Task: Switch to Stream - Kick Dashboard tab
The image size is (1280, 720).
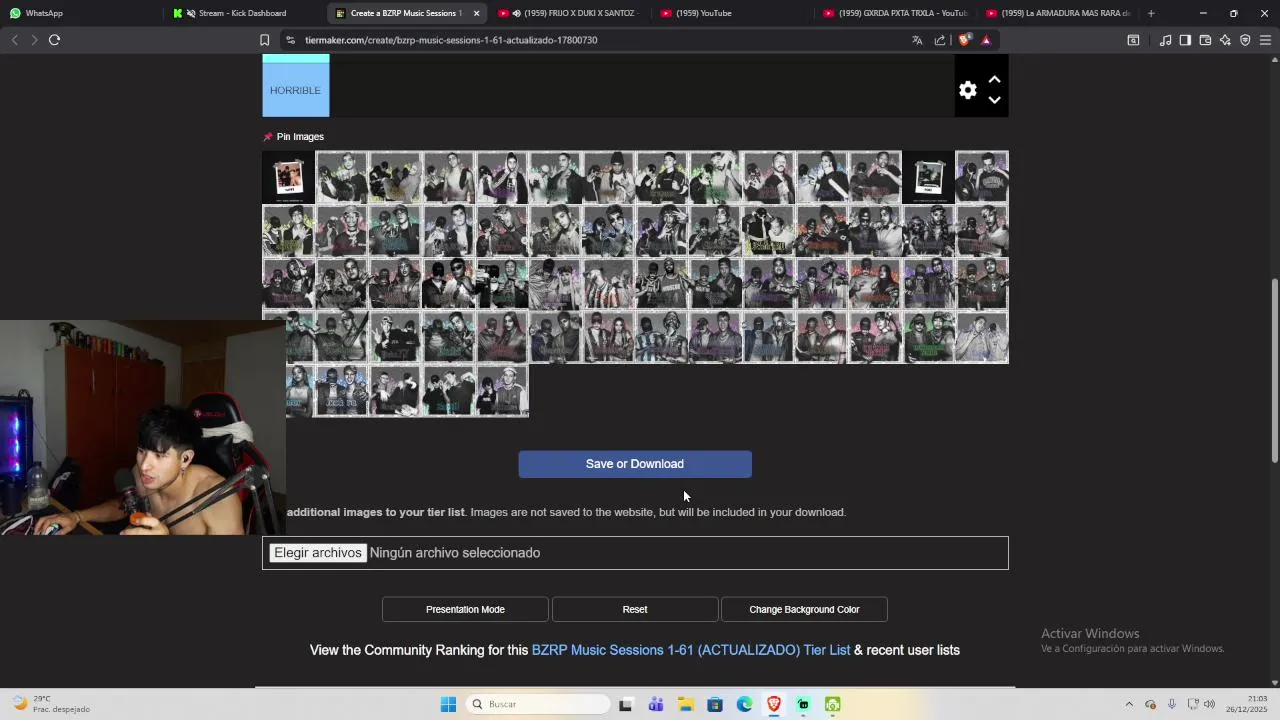Action: point(243,13)
